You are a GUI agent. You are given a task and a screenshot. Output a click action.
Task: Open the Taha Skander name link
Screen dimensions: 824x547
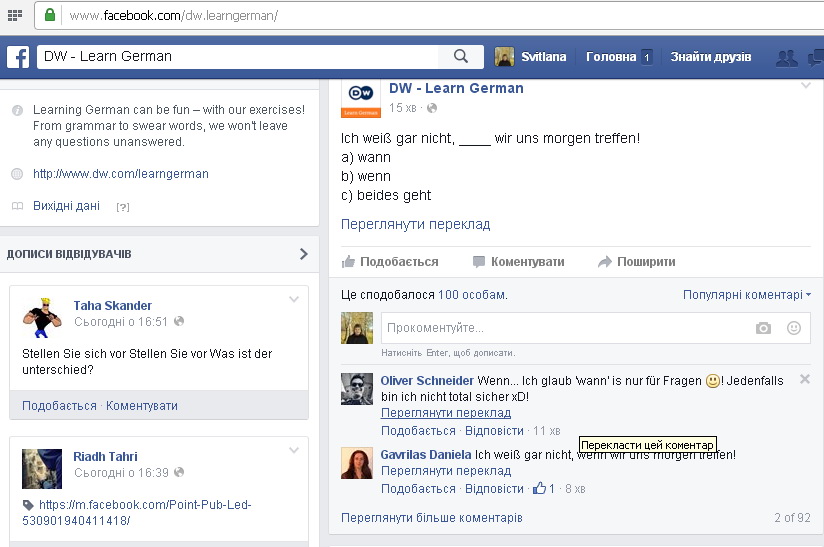(112, 306)
